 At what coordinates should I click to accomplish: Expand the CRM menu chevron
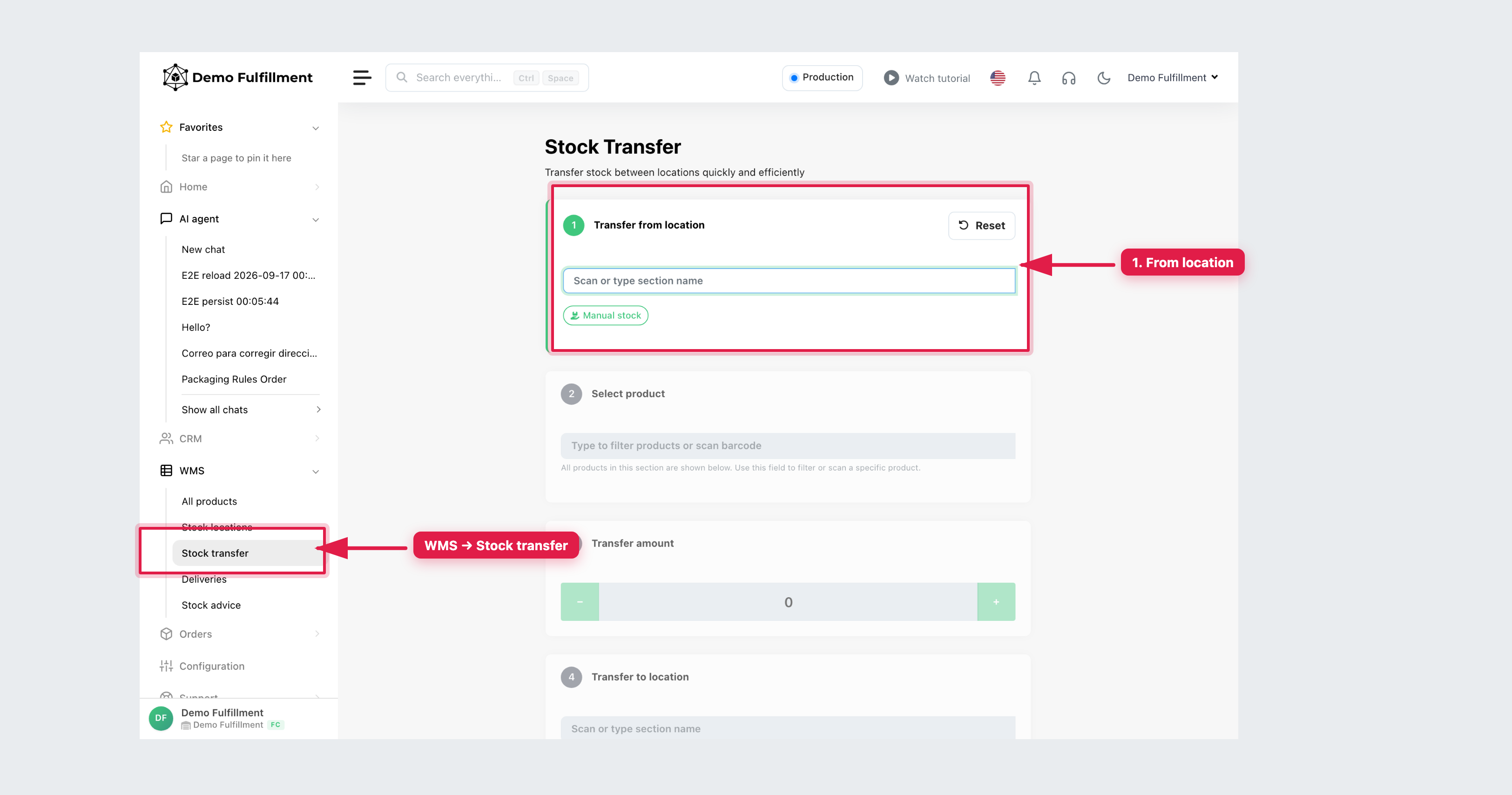317,438
